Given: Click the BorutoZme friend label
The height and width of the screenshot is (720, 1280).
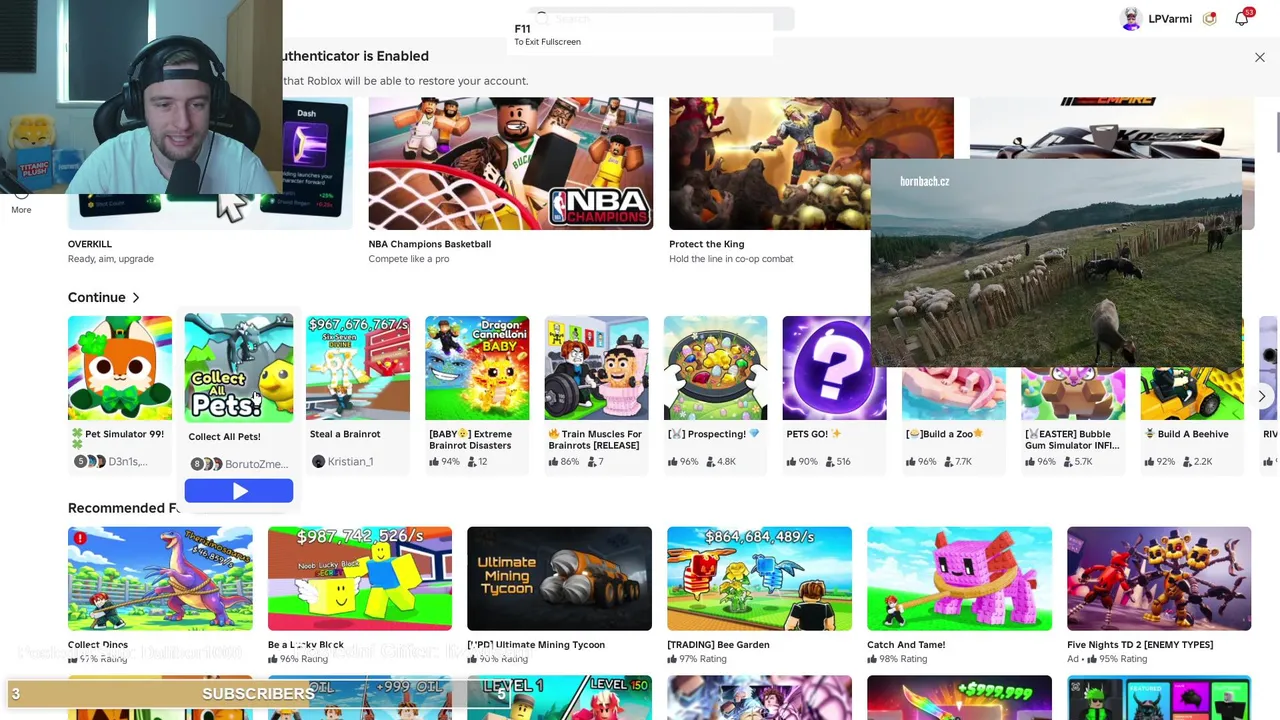Looking at the screenshot, I should pyautogui.click(x=256, y=464).
